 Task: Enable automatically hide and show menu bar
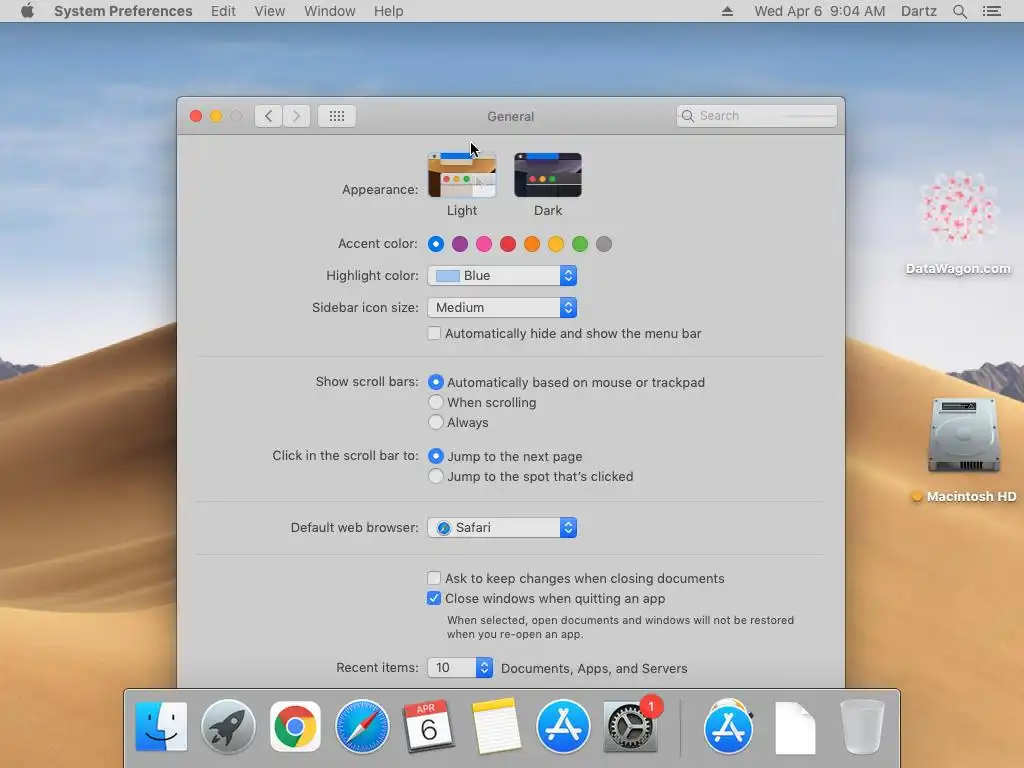click(x=434, y=333)
